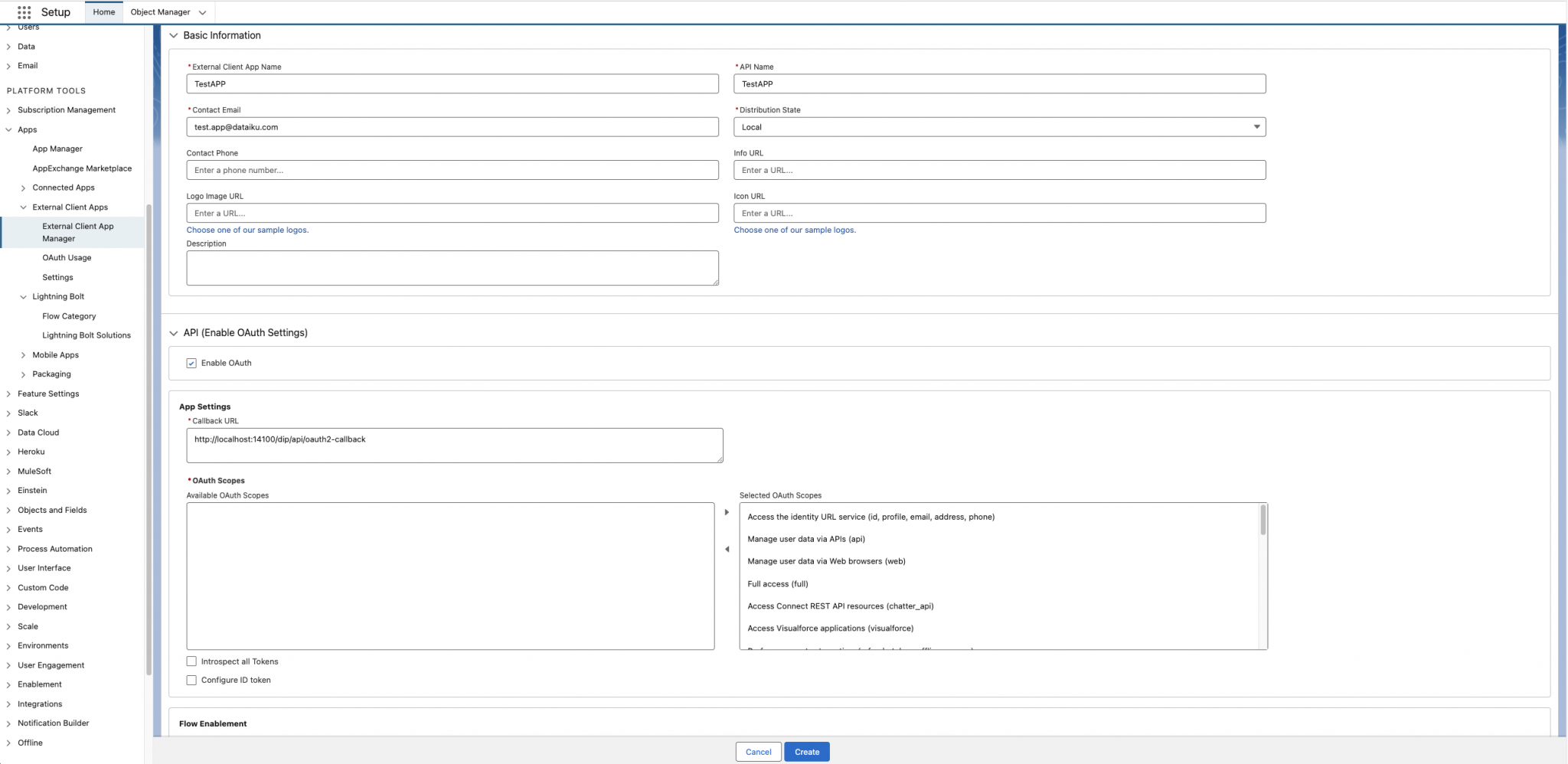Switch to the Home tab
1568x764 pixels.
[x=103, y=12]
